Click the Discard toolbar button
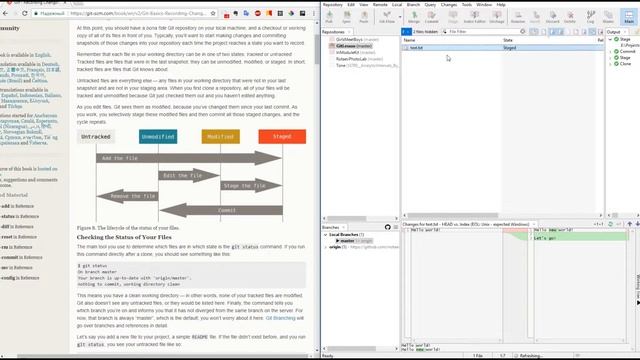The width and height of the screenshot is (640, 360). (552, 17)
